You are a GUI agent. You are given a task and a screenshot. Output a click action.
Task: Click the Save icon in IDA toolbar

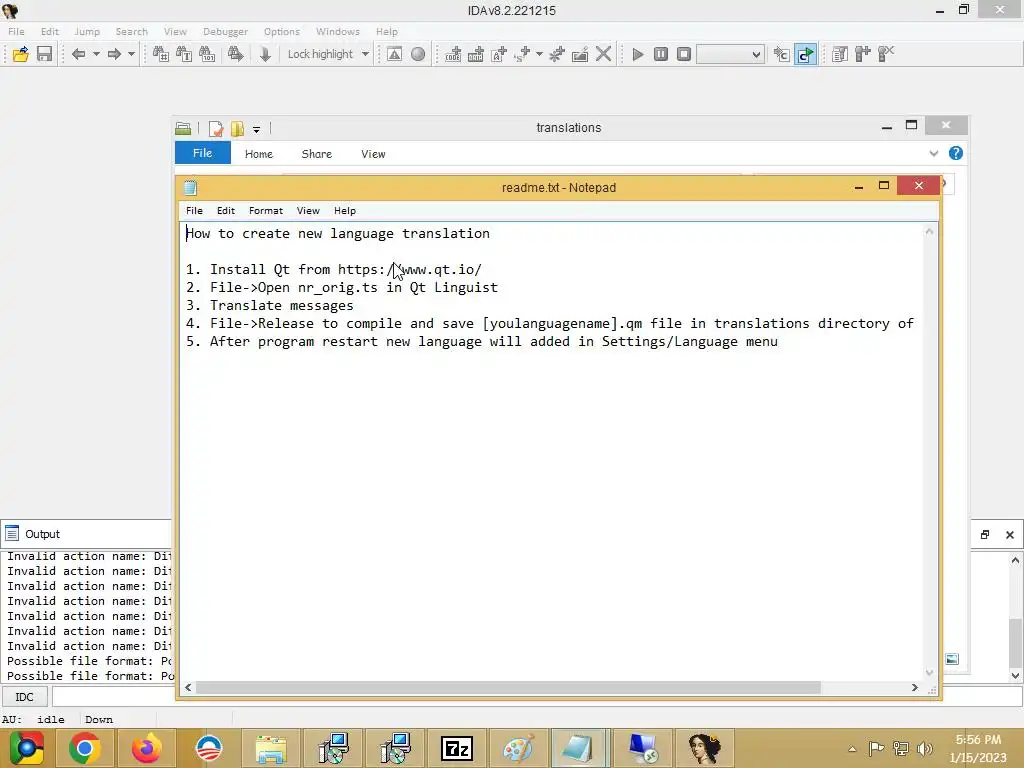pyautogui.click(x=44, y=54)
